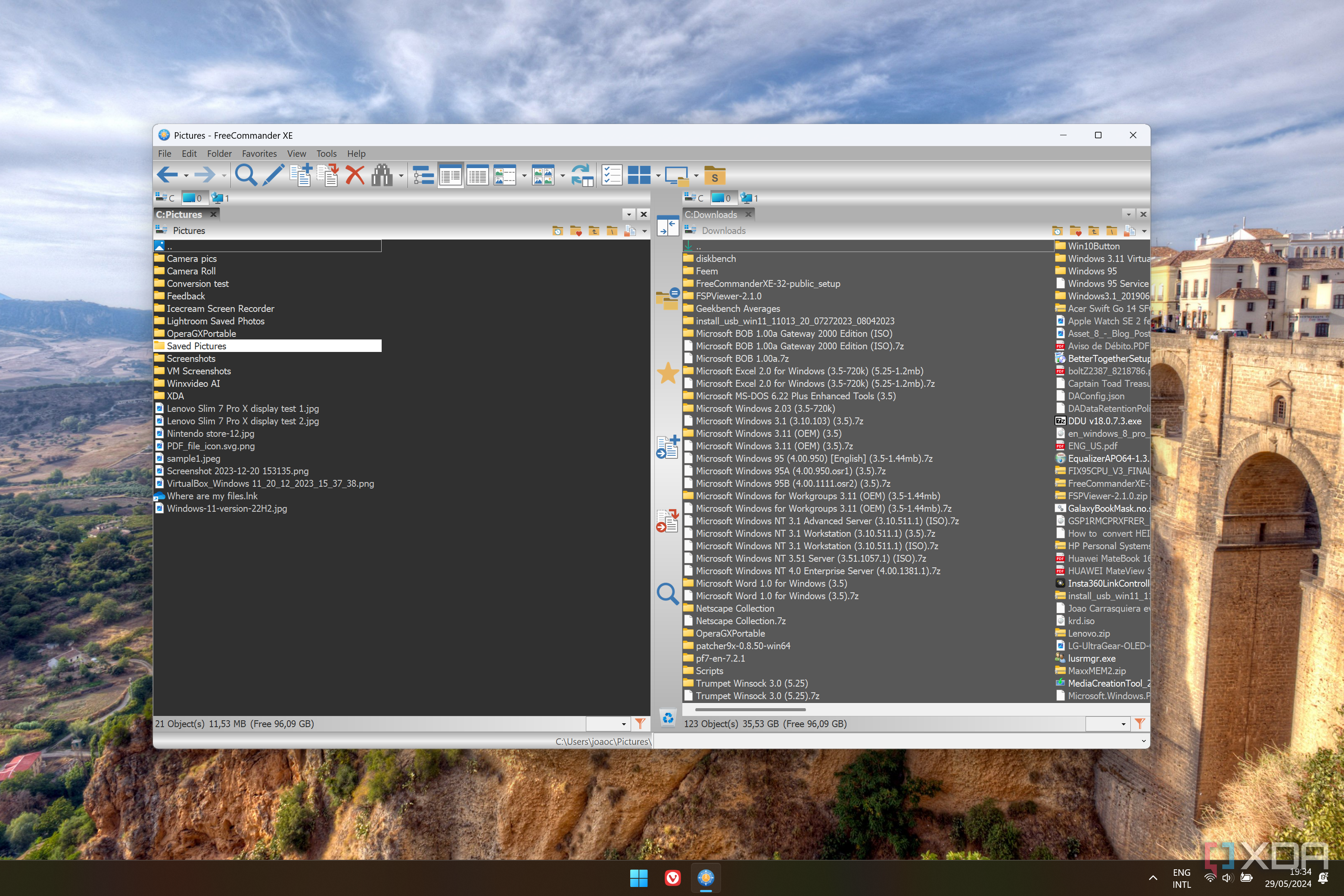Click the orange S folder toolbar icon

coord(714,175)
